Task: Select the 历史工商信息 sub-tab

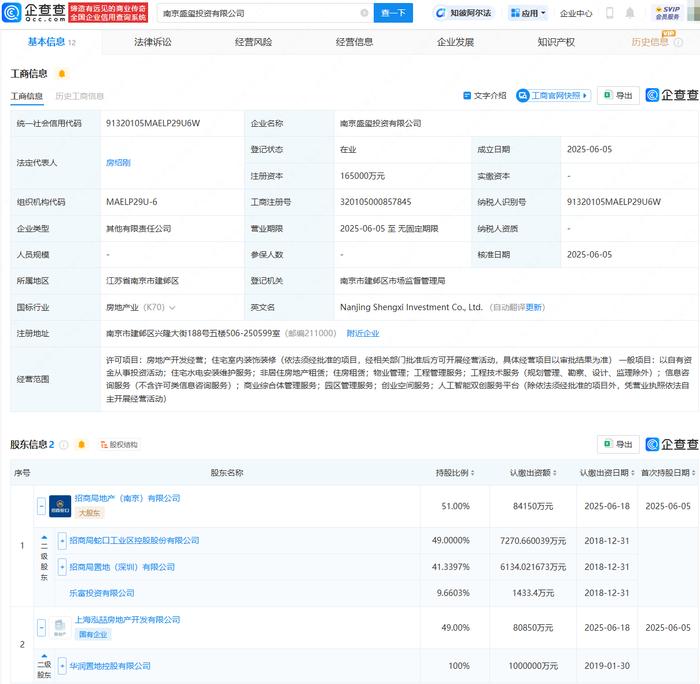Action: [x=79, y=96]
